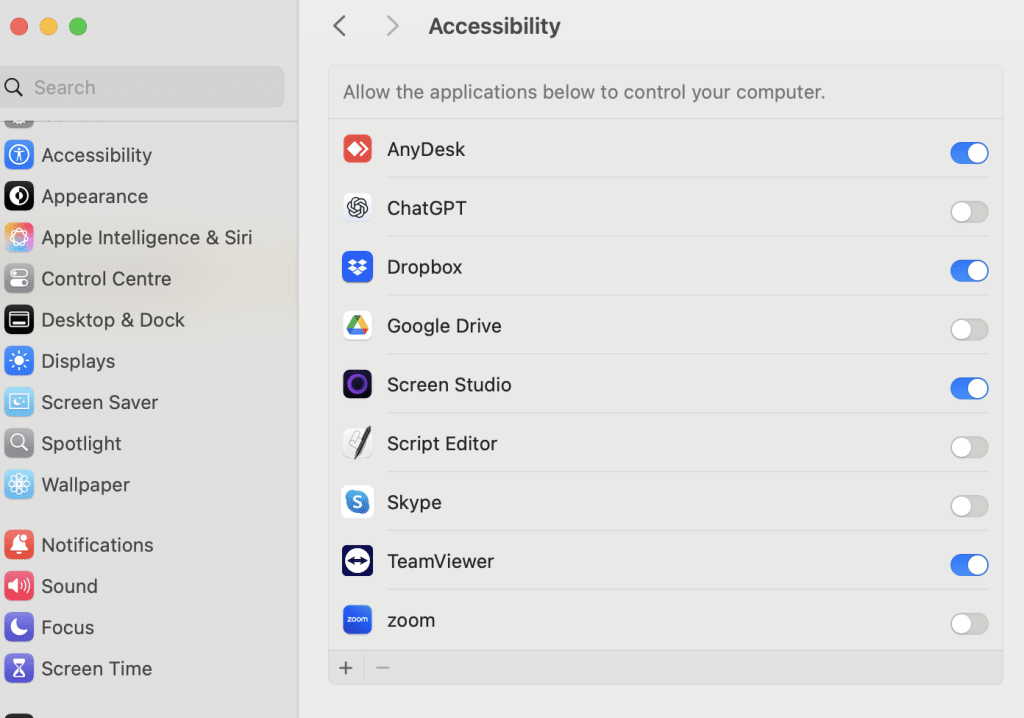Select Control Centre in the sidebar
Viewport: 1024px width, 718px height.
(106, 278)
